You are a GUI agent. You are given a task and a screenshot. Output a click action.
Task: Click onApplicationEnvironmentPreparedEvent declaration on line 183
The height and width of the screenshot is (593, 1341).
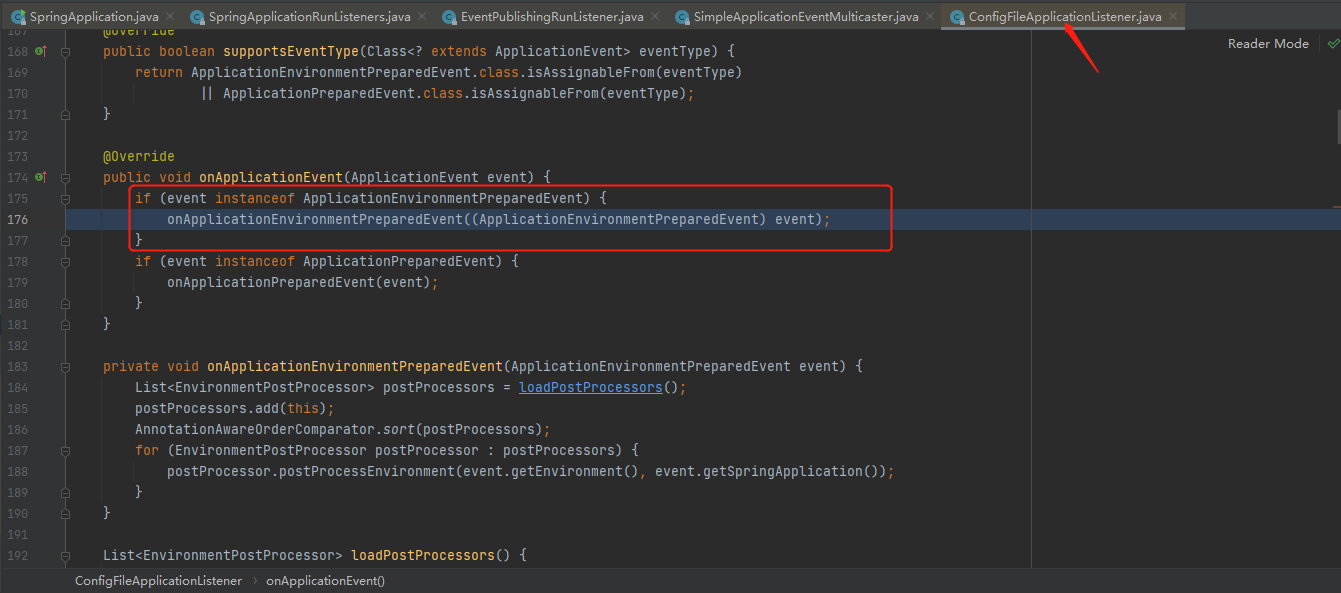tap(355, 366)
